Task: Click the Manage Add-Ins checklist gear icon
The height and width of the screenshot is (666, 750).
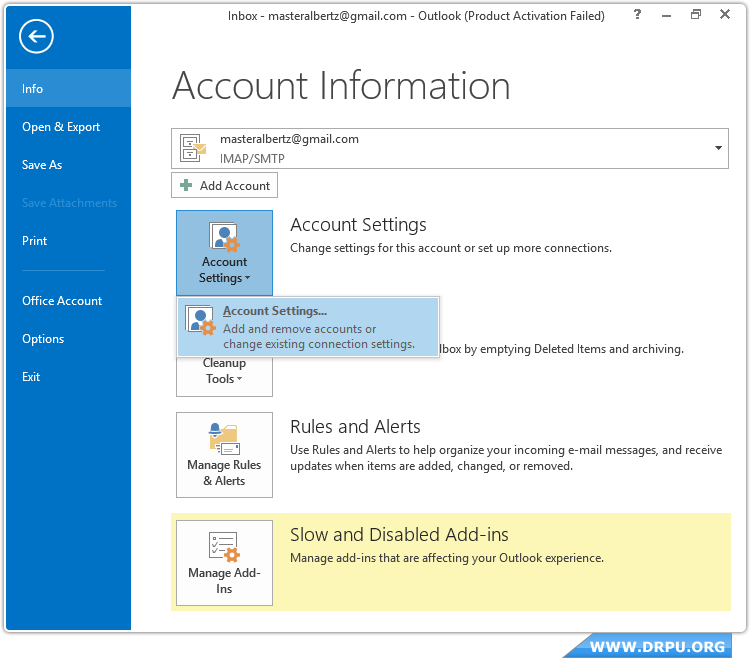Action: tap(224, 547)
